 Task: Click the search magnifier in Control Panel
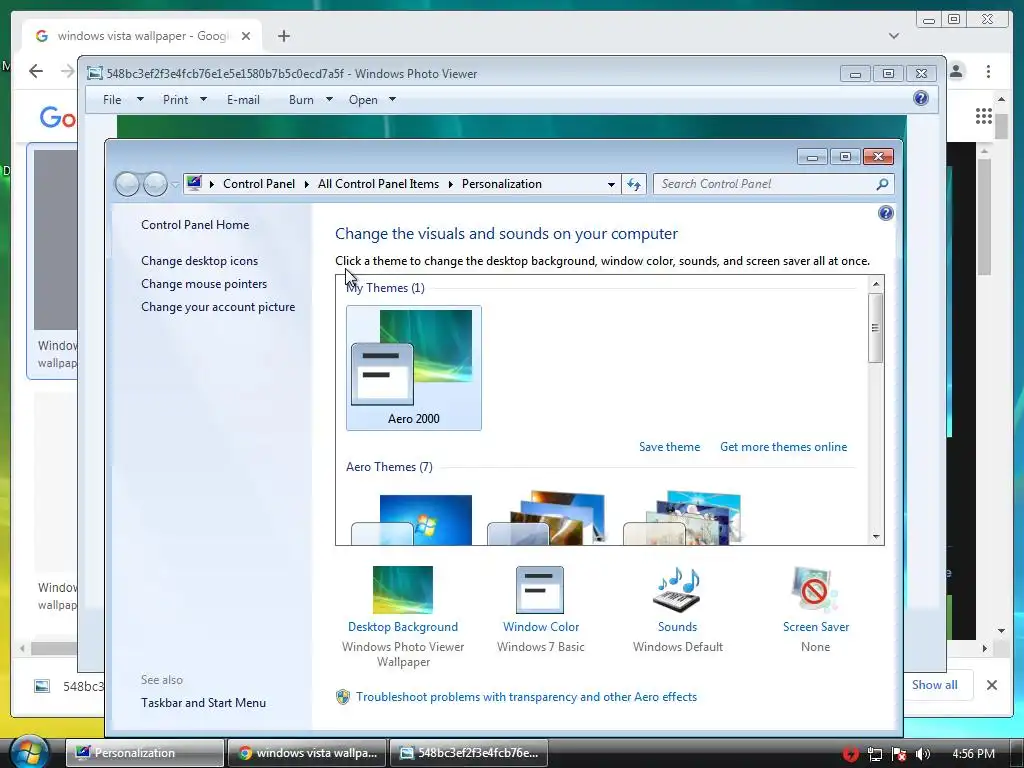click(x=882, y=184)
